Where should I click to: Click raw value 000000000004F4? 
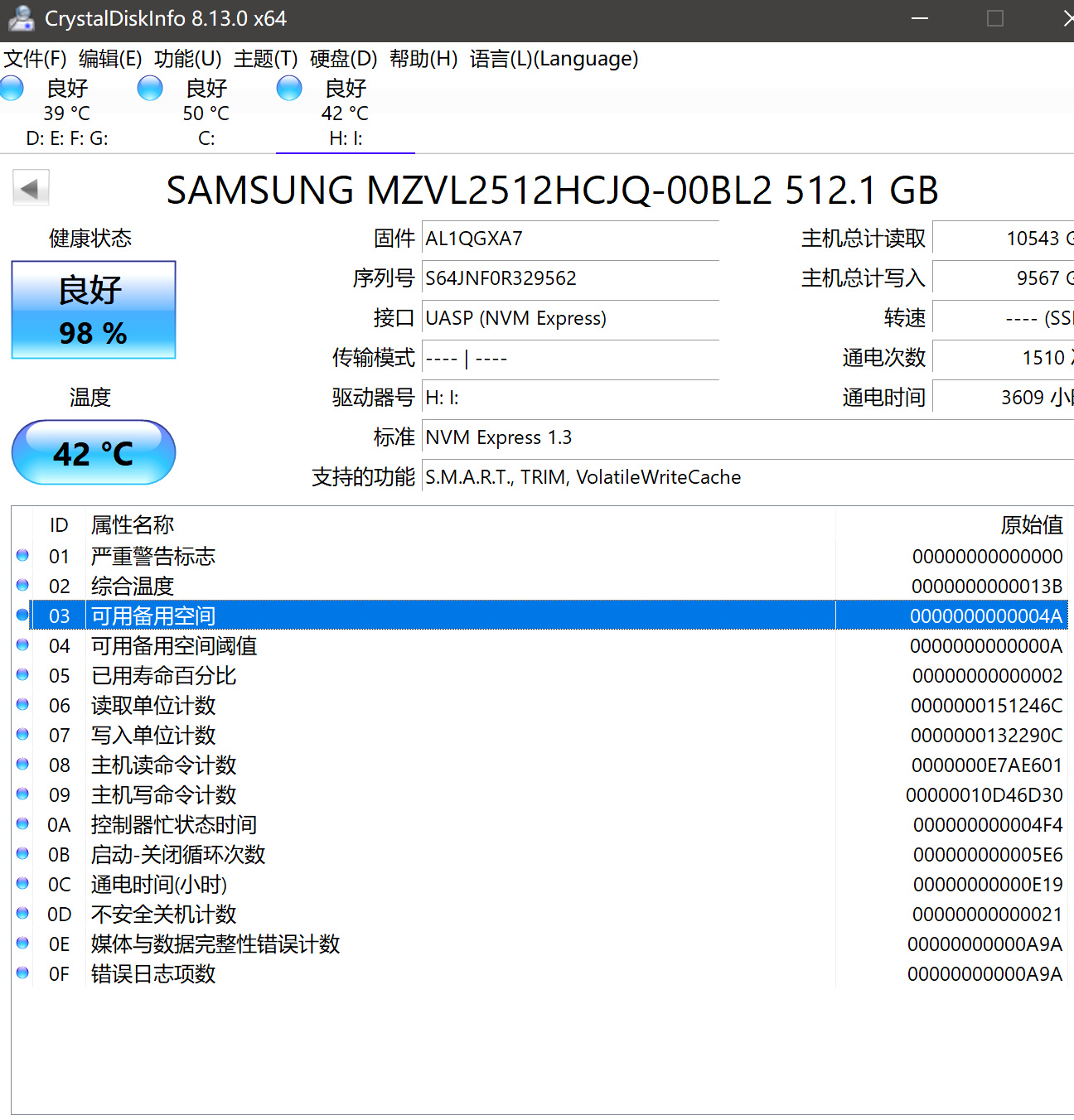tap(988, 824)
